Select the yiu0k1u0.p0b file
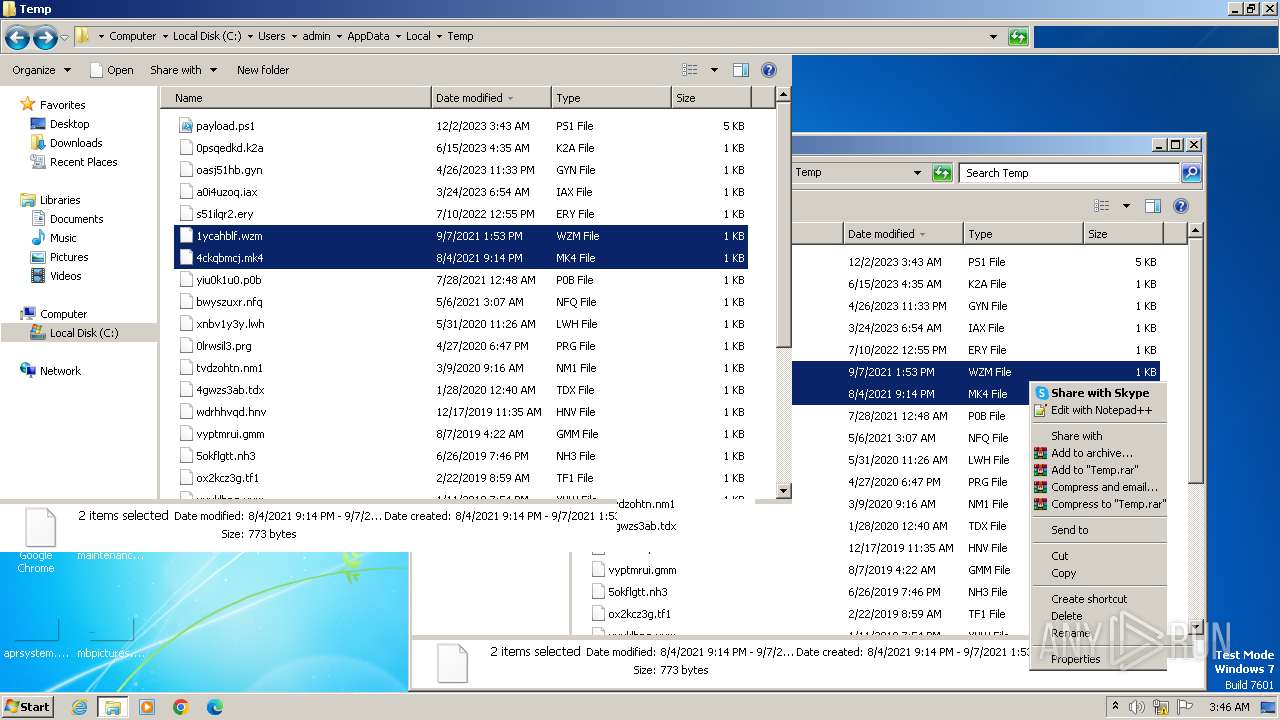This screenshot has width=1280, height=720. 461,280
